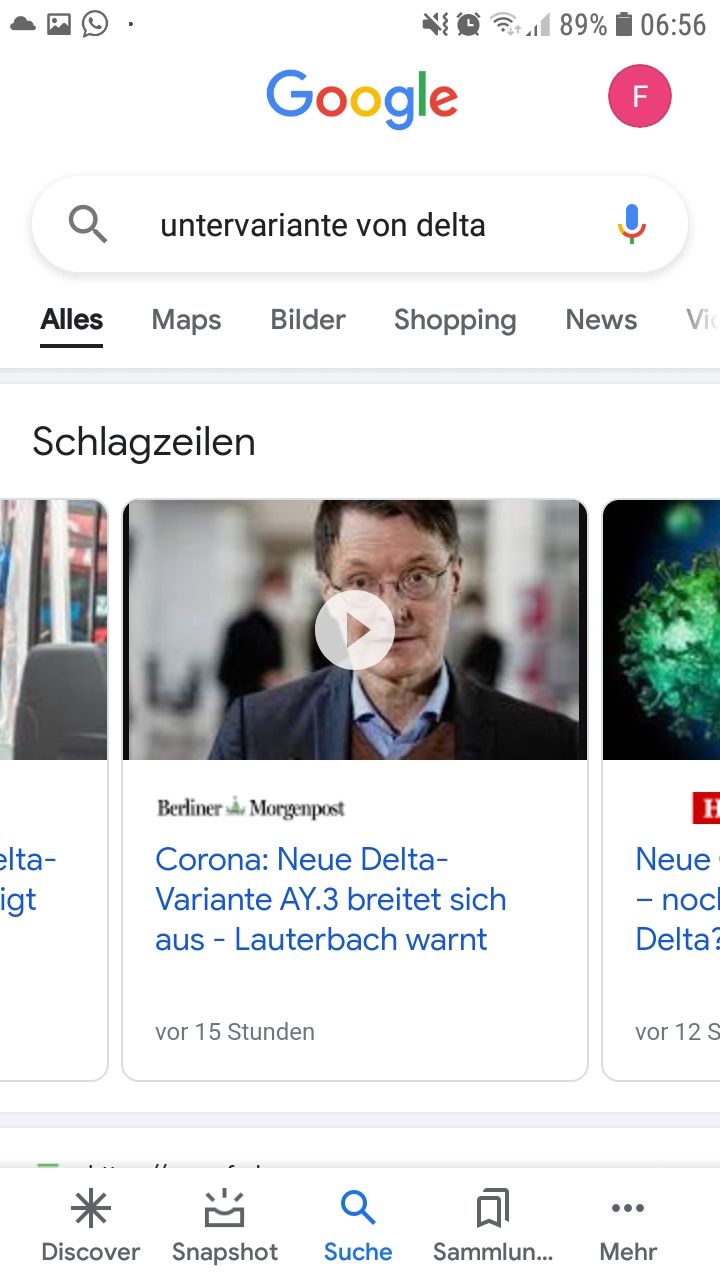Play the video on the Lauterbach thumbnail
Image resolution: width=720 pixels, height=1280 pixels.
pos(354,630)
